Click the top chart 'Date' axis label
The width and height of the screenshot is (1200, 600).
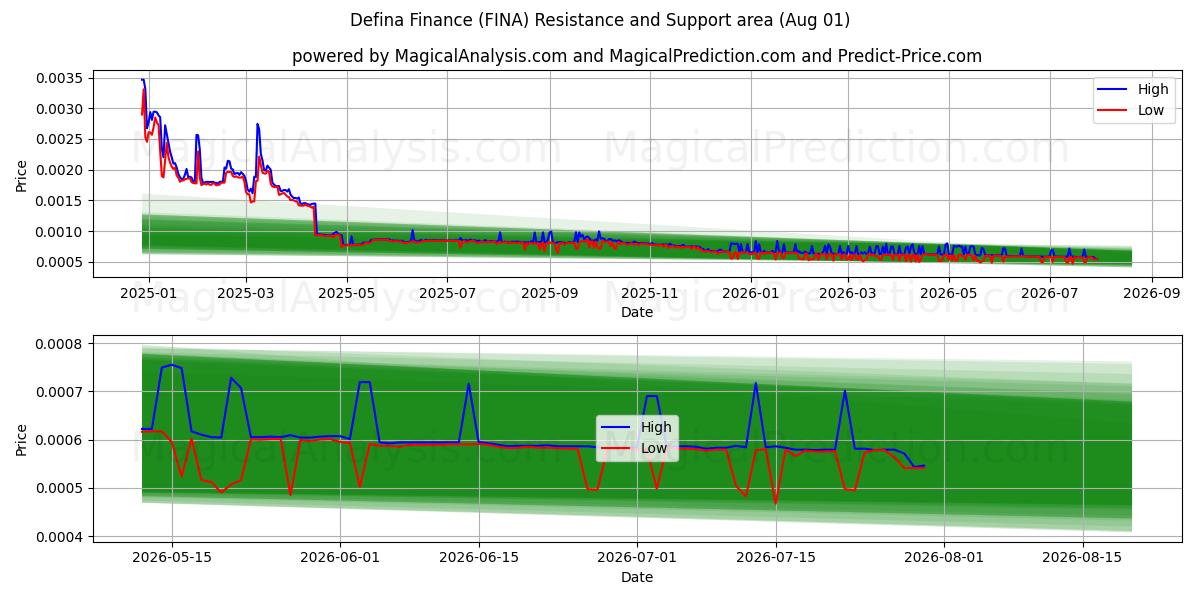637,312
